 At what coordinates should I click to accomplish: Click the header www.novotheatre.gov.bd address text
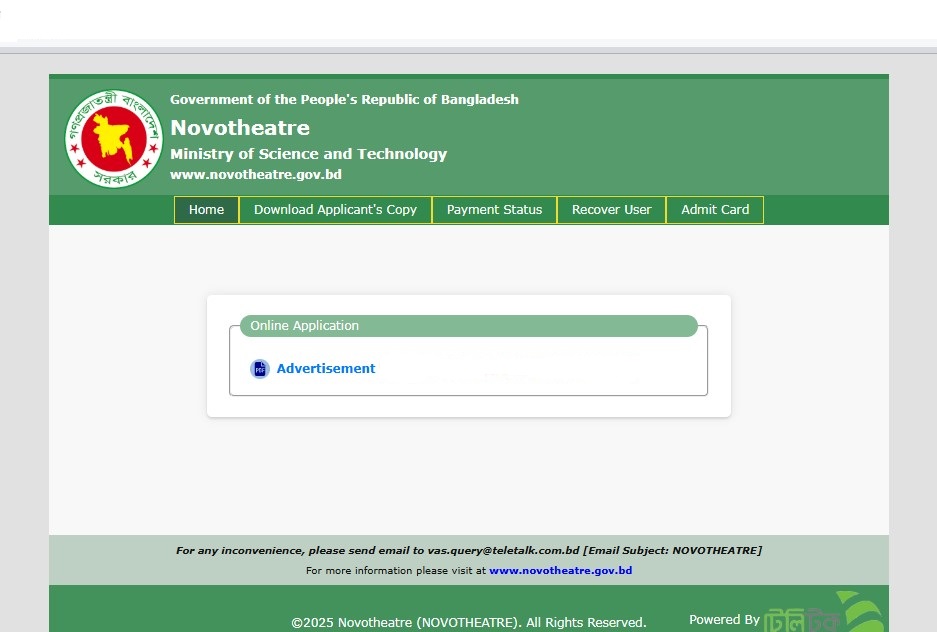[256, 175]
